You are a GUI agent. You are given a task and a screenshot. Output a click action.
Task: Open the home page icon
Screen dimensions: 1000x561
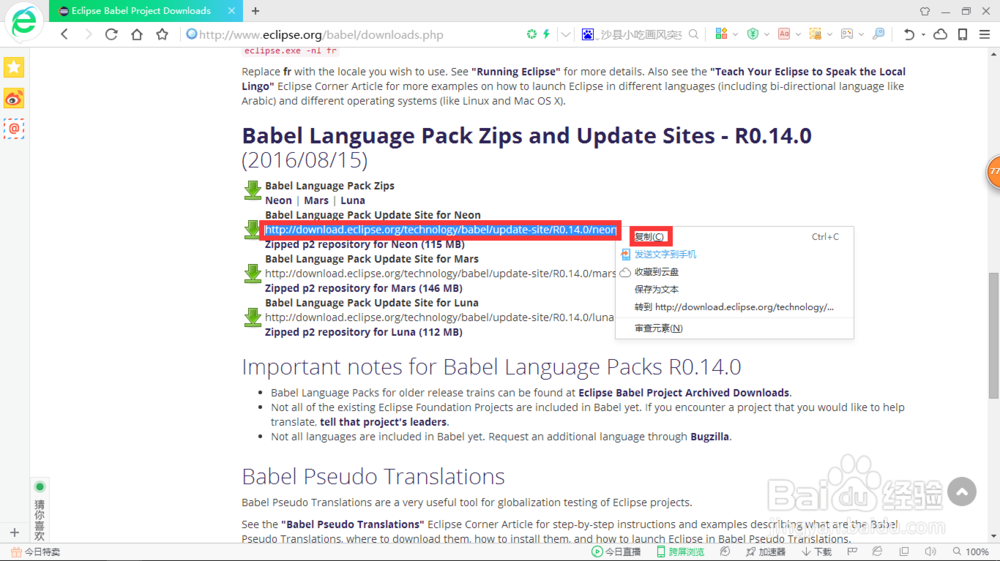136,34
